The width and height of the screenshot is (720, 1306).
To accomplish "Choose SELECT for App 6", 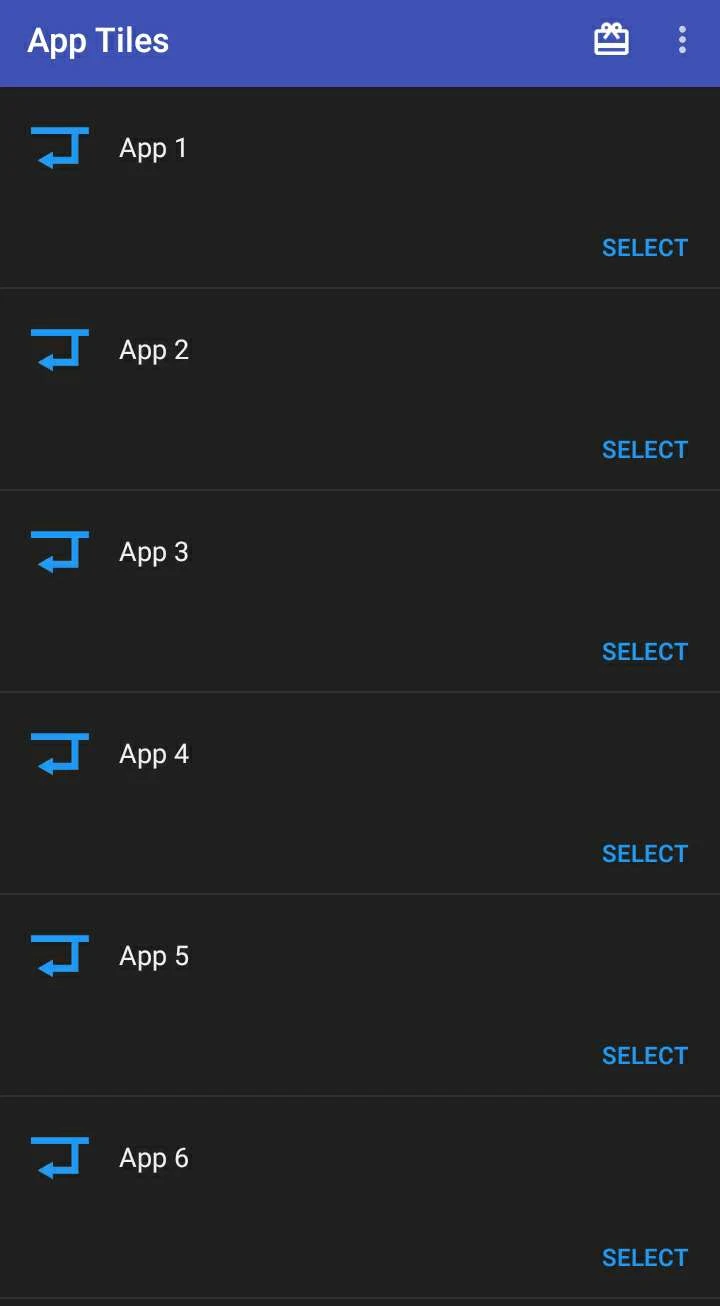I will (645, 1258).
